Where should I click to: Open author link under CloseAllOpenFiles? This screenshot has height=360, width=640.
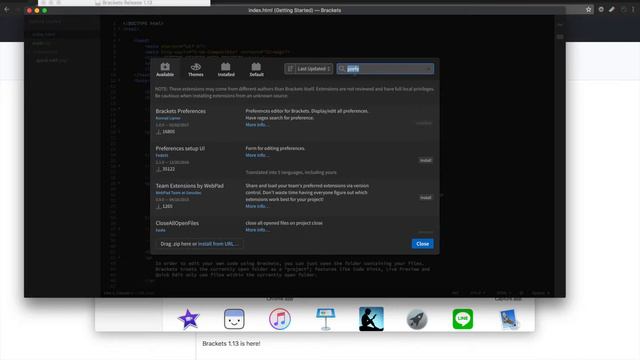160,230
